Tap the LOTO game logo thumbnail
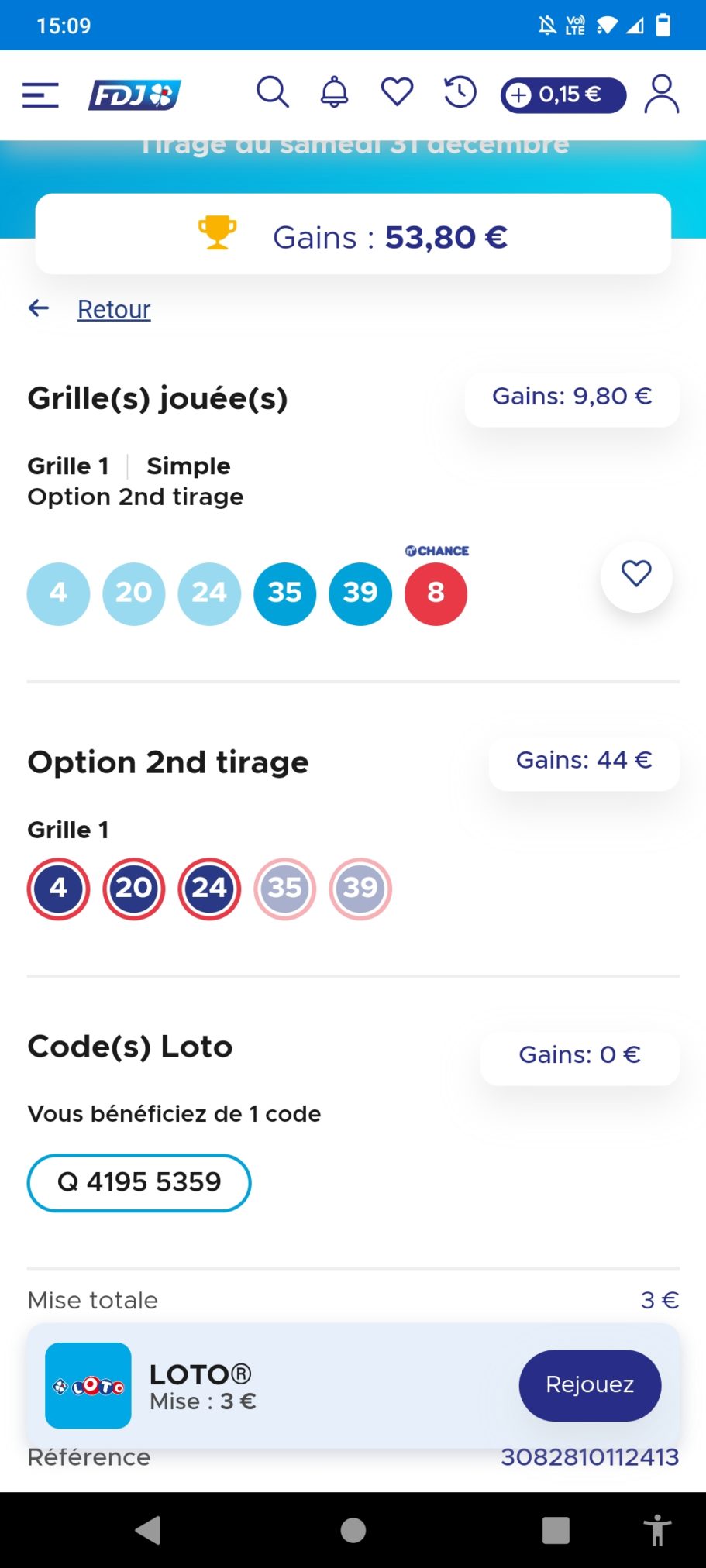 pos(88,1385)
